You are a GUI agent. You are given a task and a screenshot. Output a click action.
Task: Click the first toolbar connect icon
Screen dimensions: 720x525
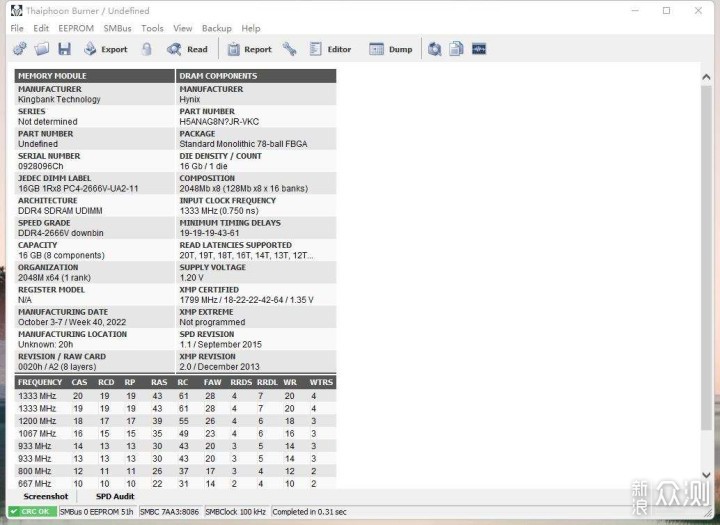click(20, 49)
